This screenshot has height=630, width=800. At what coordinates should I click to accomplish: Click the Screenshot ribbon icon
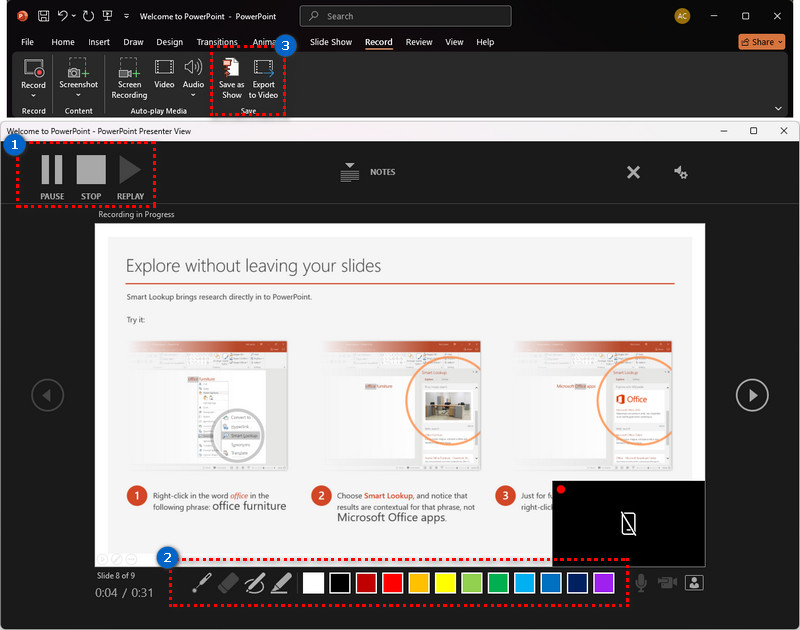tap(78, 68)
